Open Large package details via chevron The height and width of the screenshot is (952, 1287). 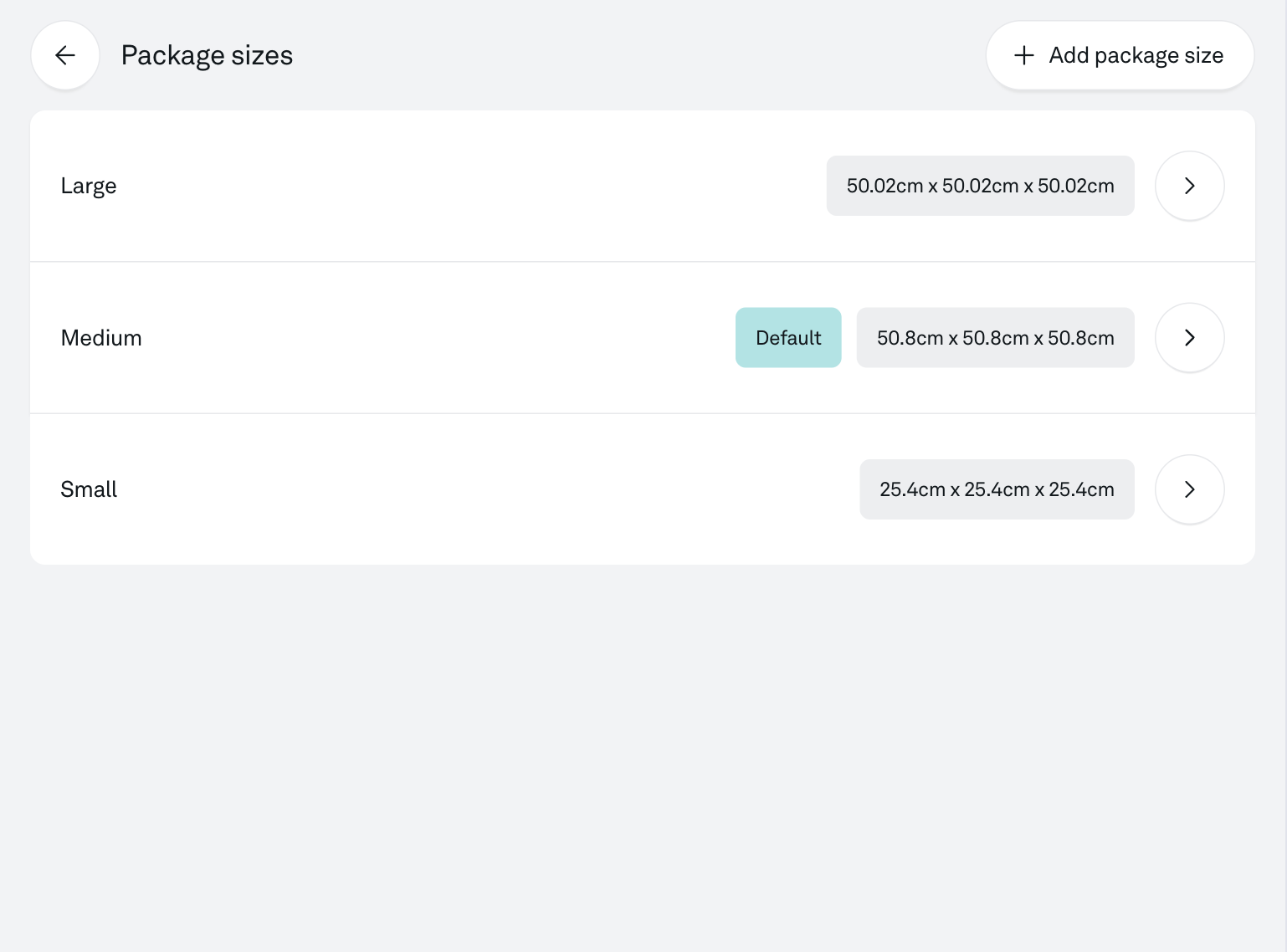coord(1189,186)
